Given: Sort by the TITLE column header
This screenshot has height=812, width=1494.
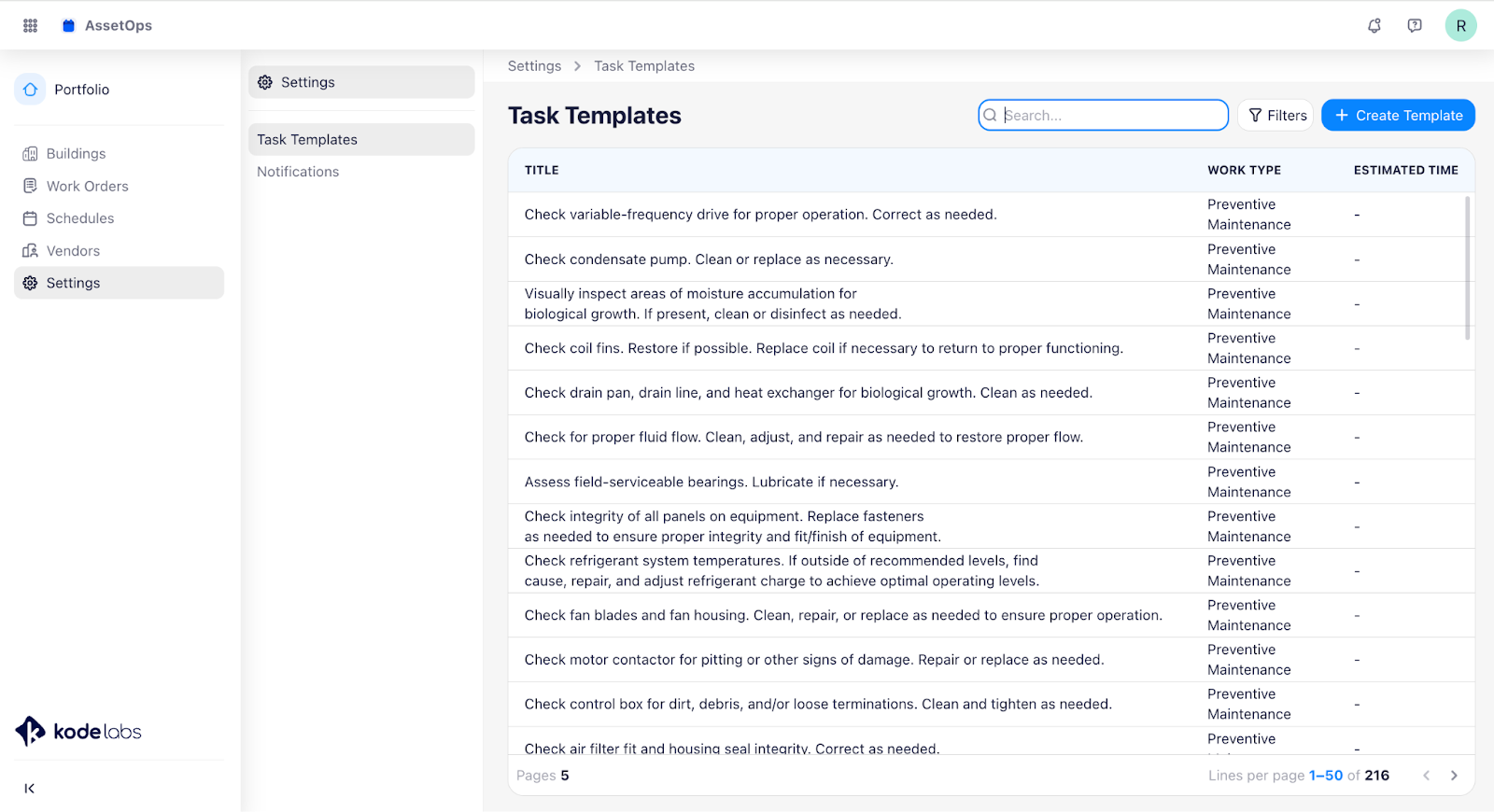Looking at the screenshot, I should (542, 171).
